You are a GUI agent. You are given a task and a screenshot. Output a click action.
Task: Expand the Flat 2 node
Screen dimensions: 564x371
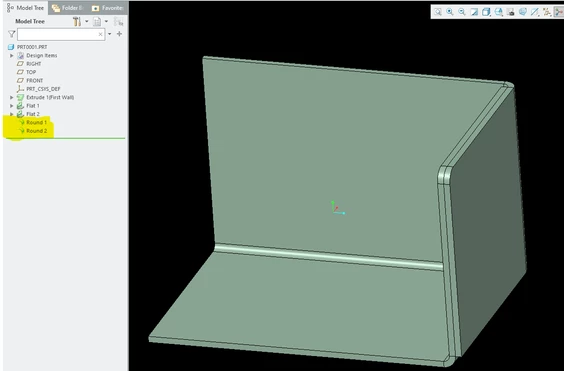click(12, 114)
